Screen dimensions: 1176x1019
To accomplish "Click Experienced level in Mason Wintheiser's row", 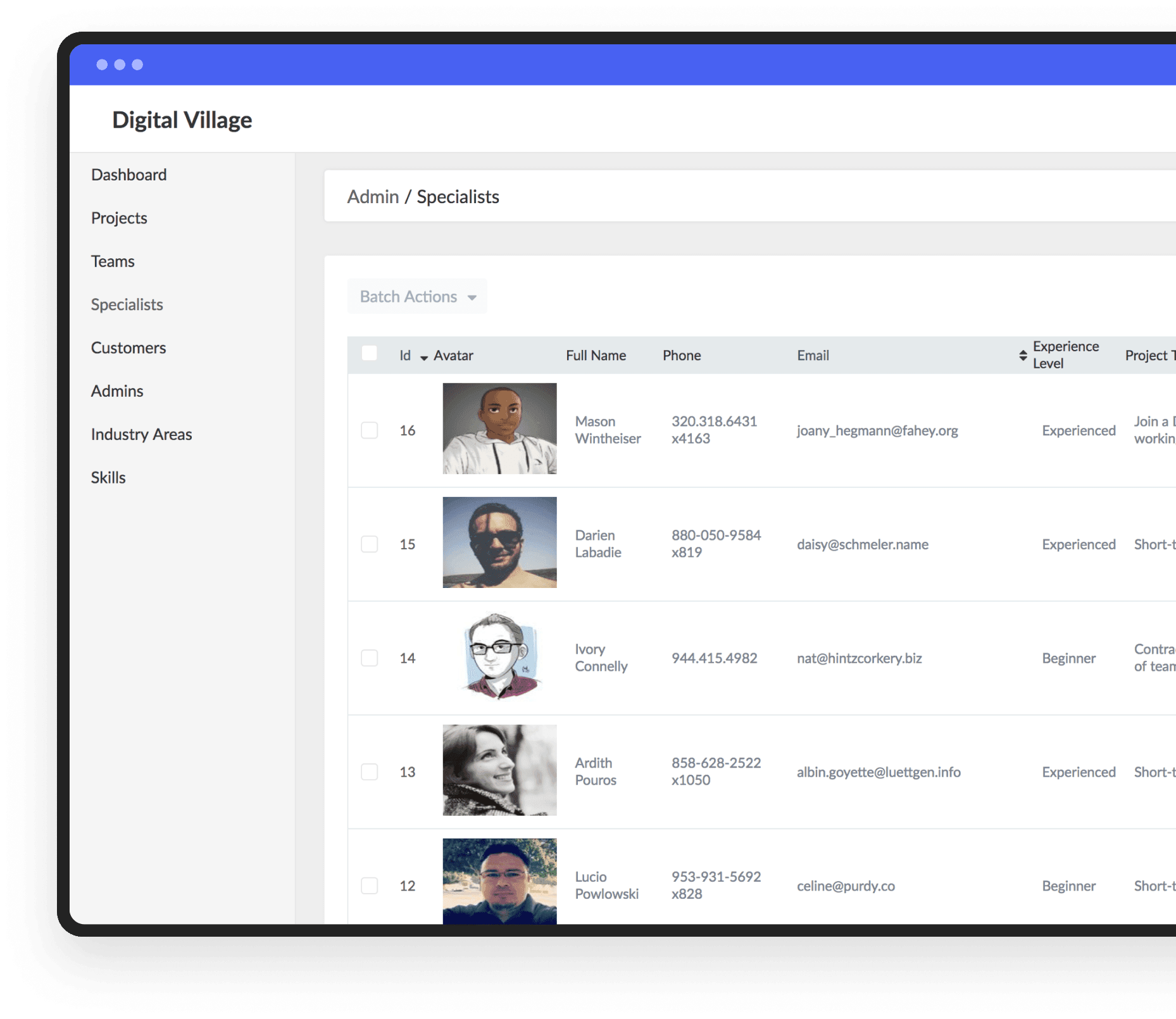I will (x=1079, y=430).
